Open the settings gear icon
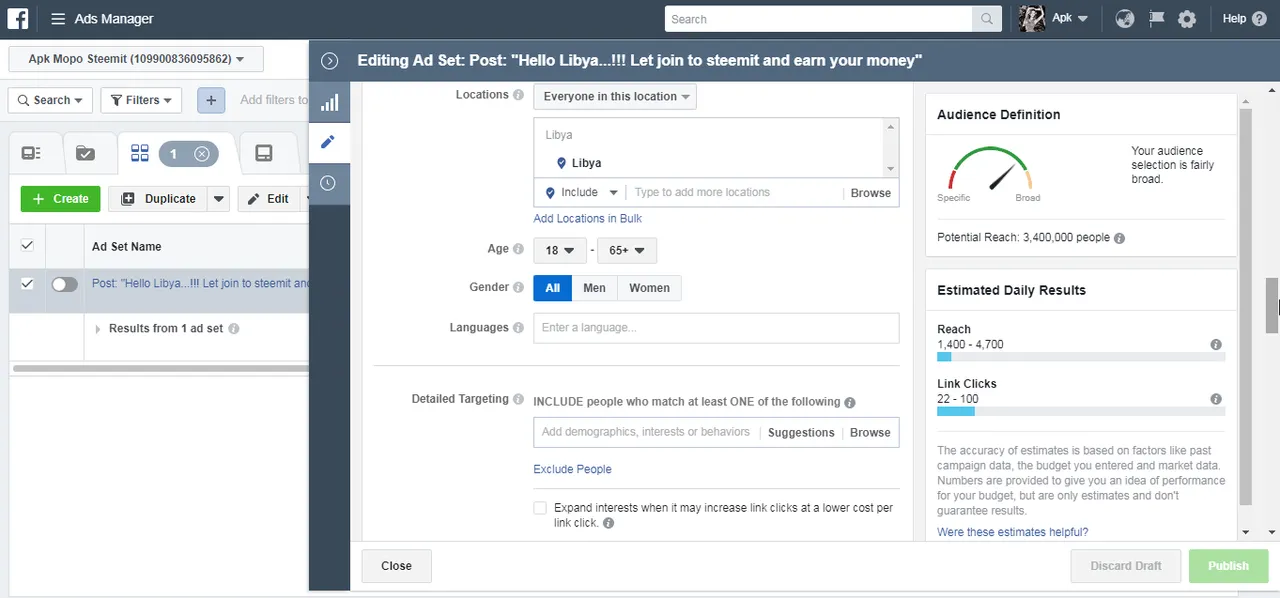1280x598 pixels. coord(1187,19)
